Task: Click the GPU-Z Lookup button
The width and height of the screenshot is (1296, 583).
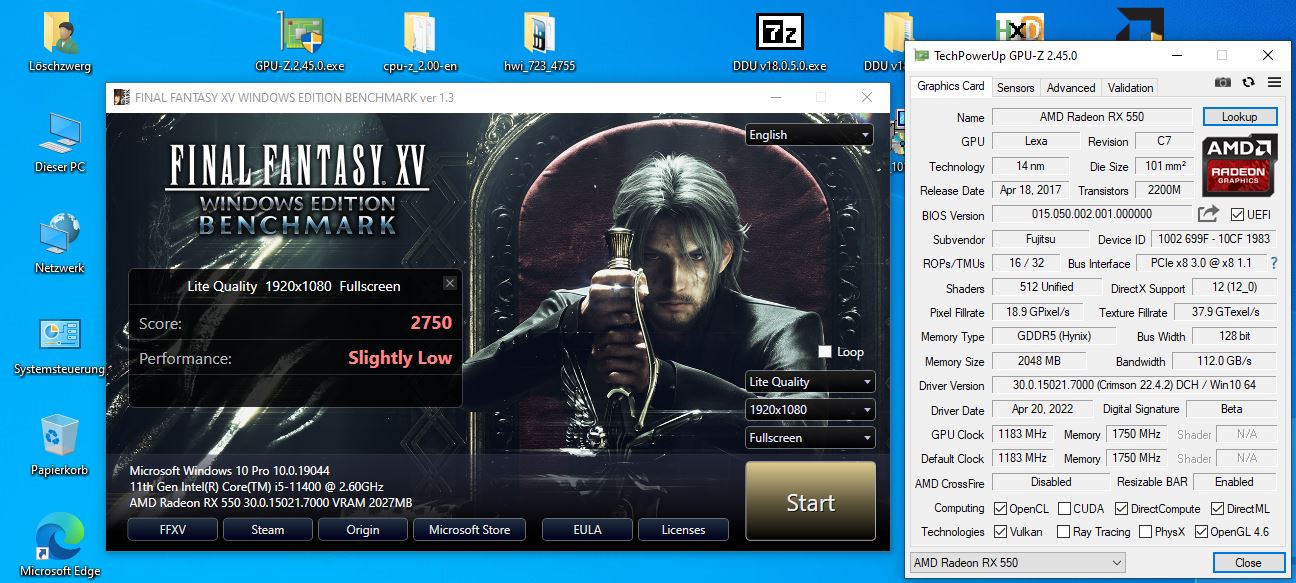Action: point(1239,117)
